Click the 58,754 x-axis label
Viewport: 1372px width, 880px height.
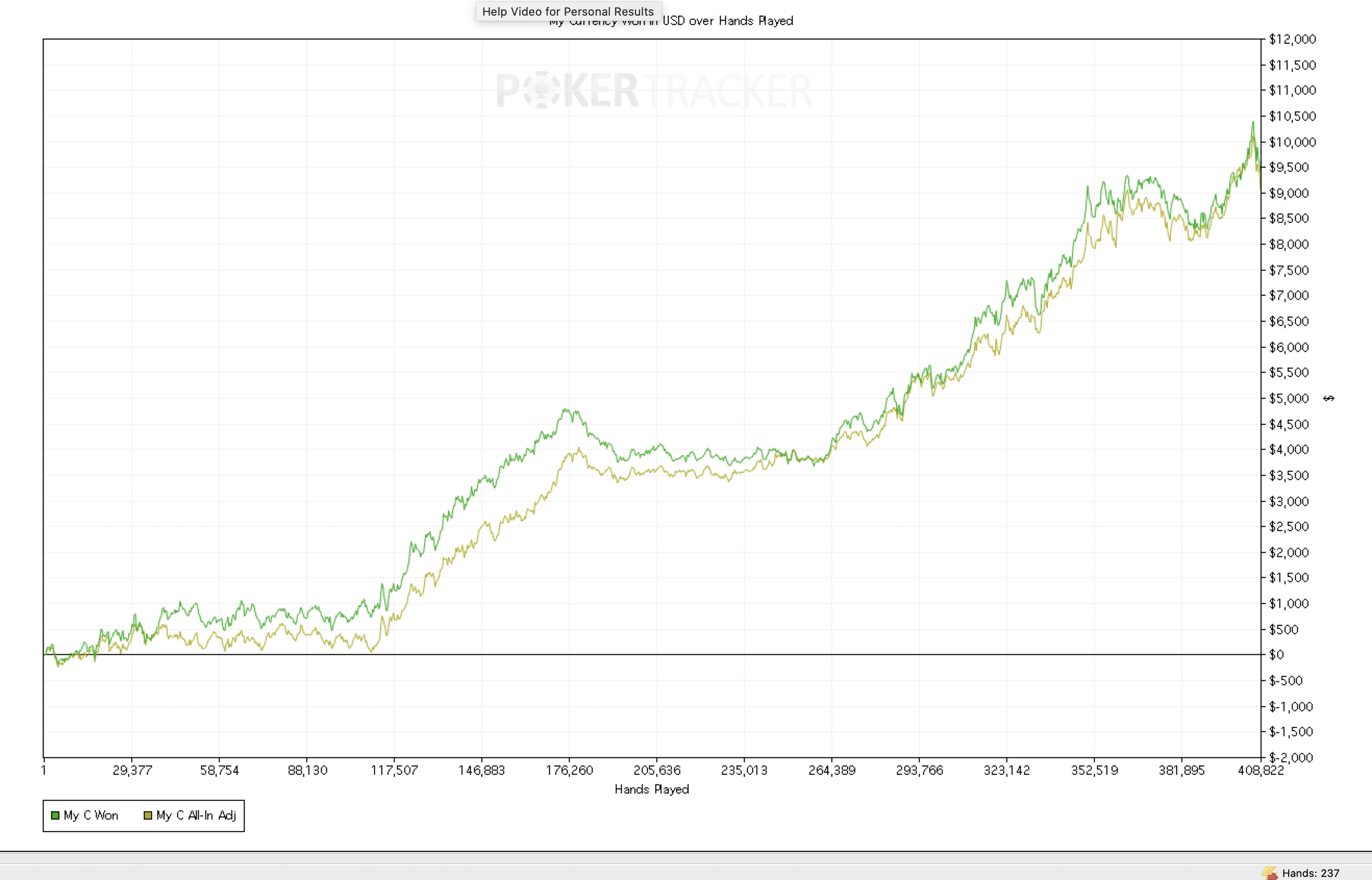(219, 770)
